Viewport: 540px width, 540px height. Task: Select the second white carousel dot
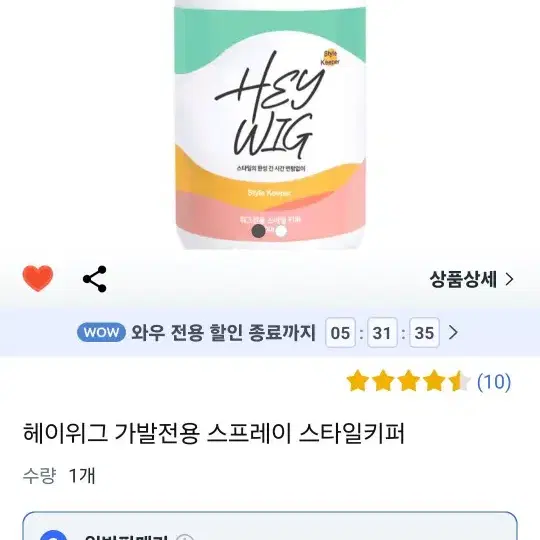coord(281,231)
